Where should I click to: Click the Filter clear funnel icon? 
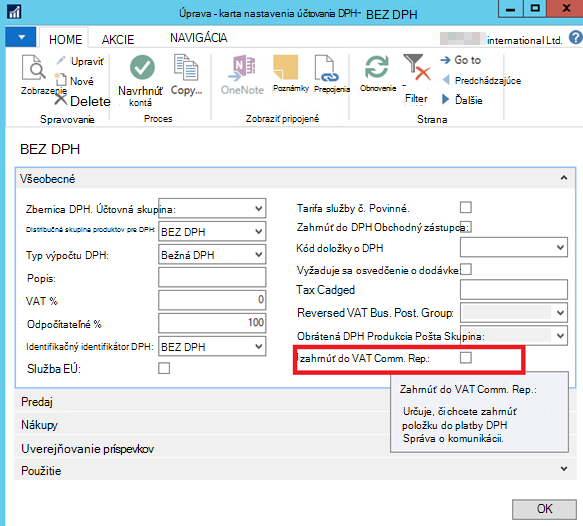click(x=417, y=67)
